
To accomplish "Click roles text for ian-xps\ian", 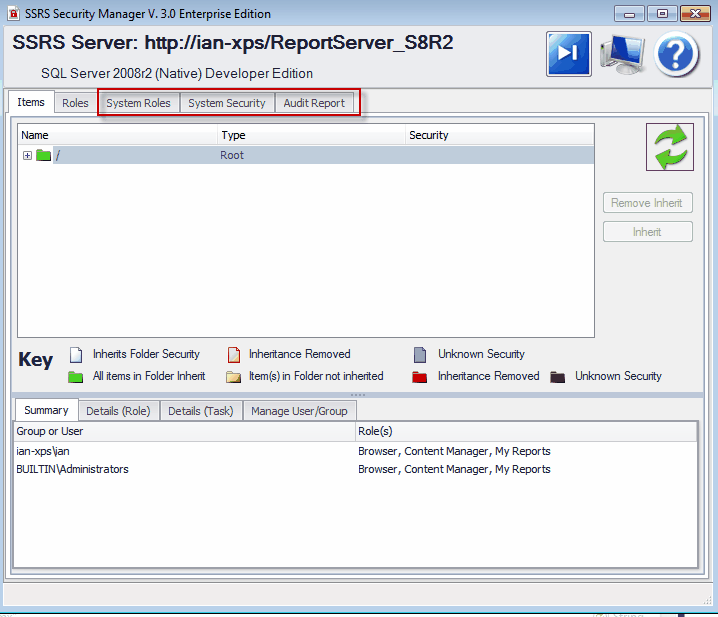I will (454, 451).
